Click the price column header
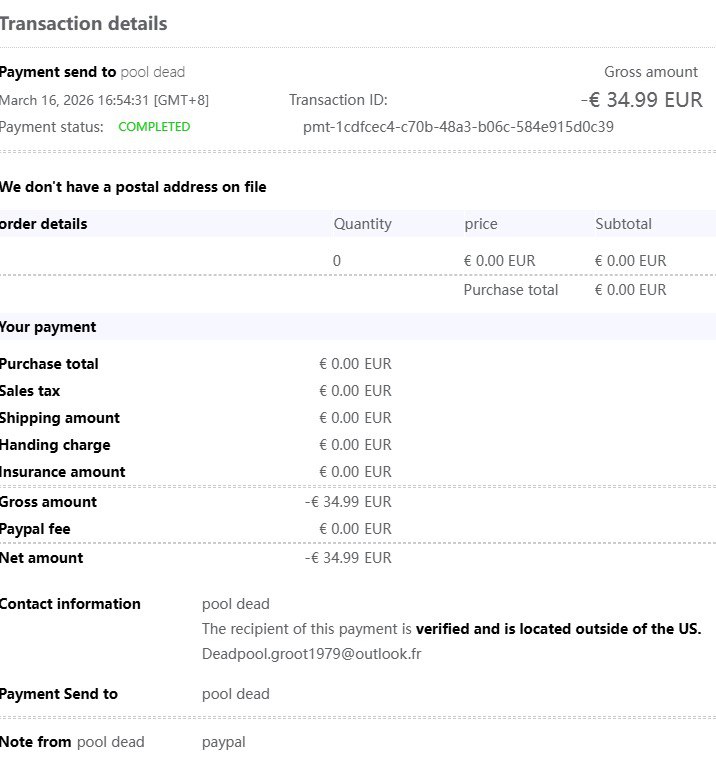This screenshot has width=716, height=759. point(480,224)
